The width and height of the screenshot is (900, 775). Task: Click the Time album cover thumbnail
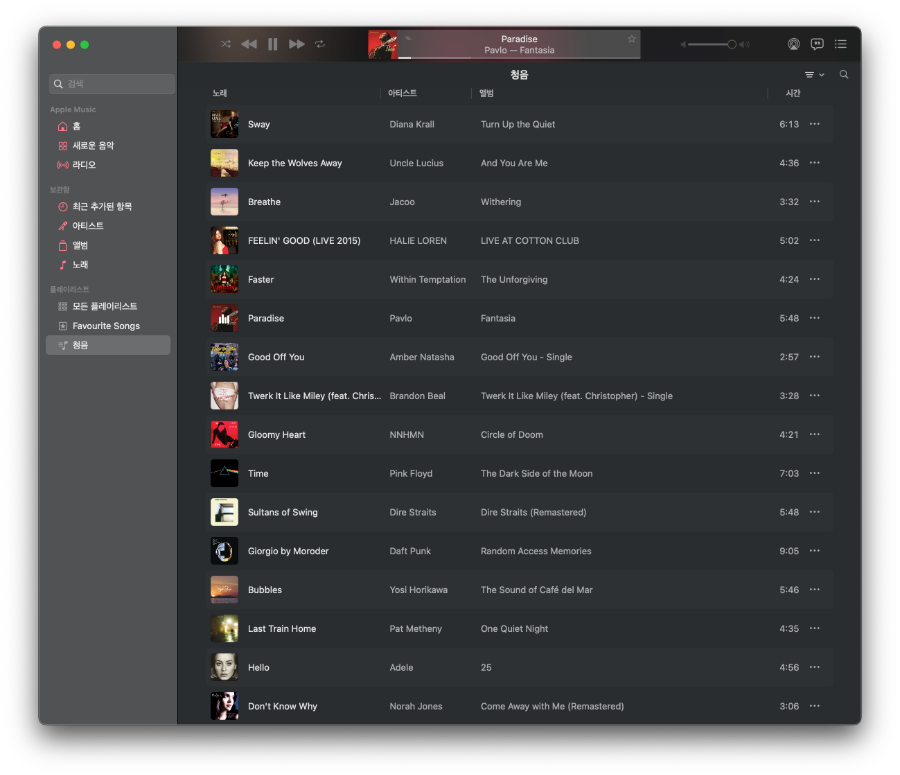coord(224,474)
